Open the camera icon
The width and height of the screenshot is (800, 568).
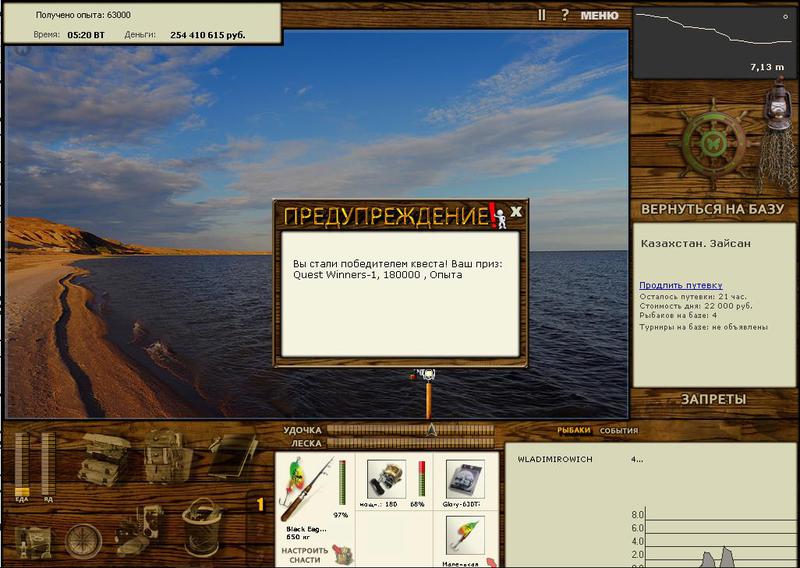(x=138, y=531)
